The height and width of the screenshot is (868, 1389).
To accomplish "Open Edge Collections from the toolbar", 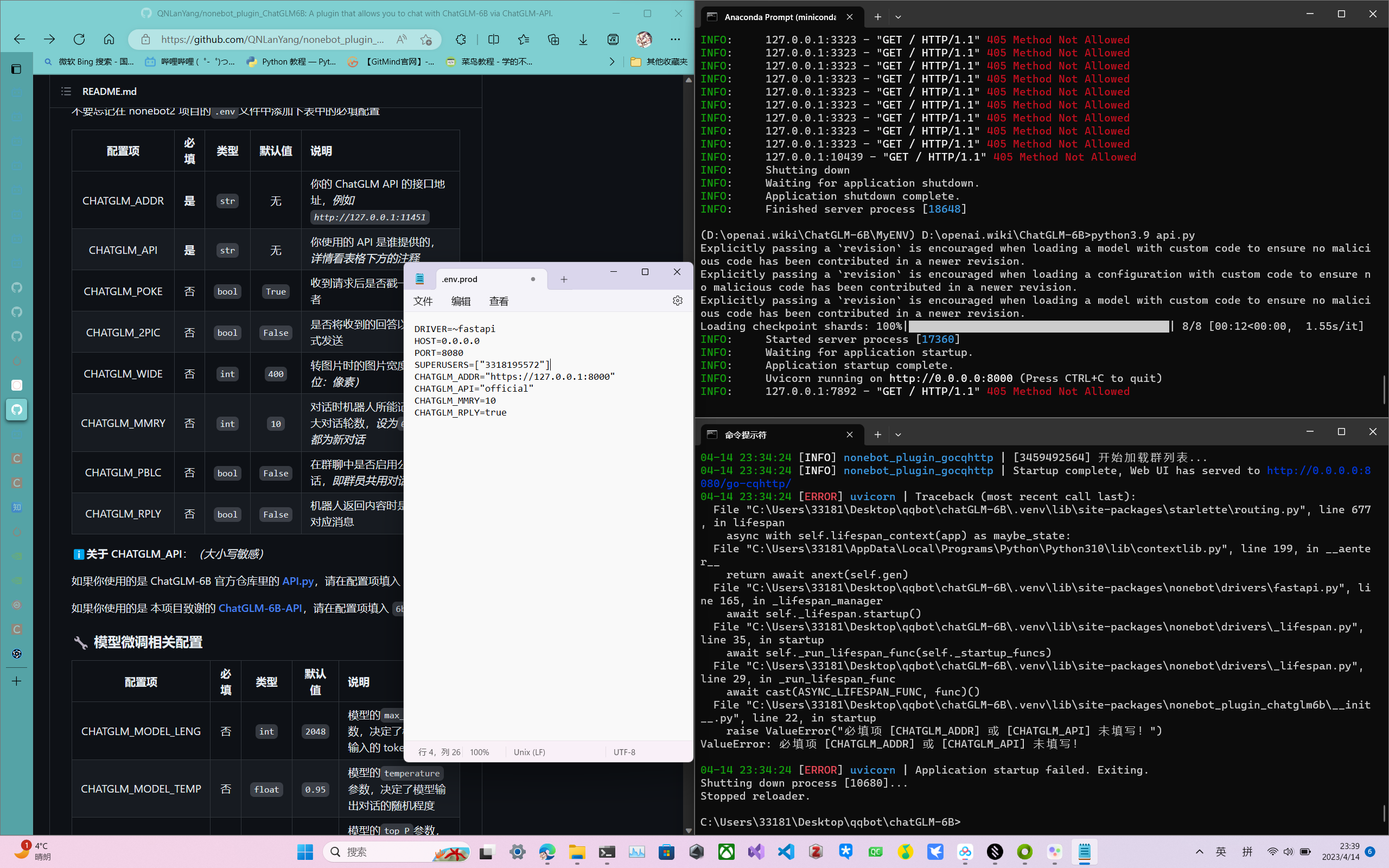I will tap(553, 39).
